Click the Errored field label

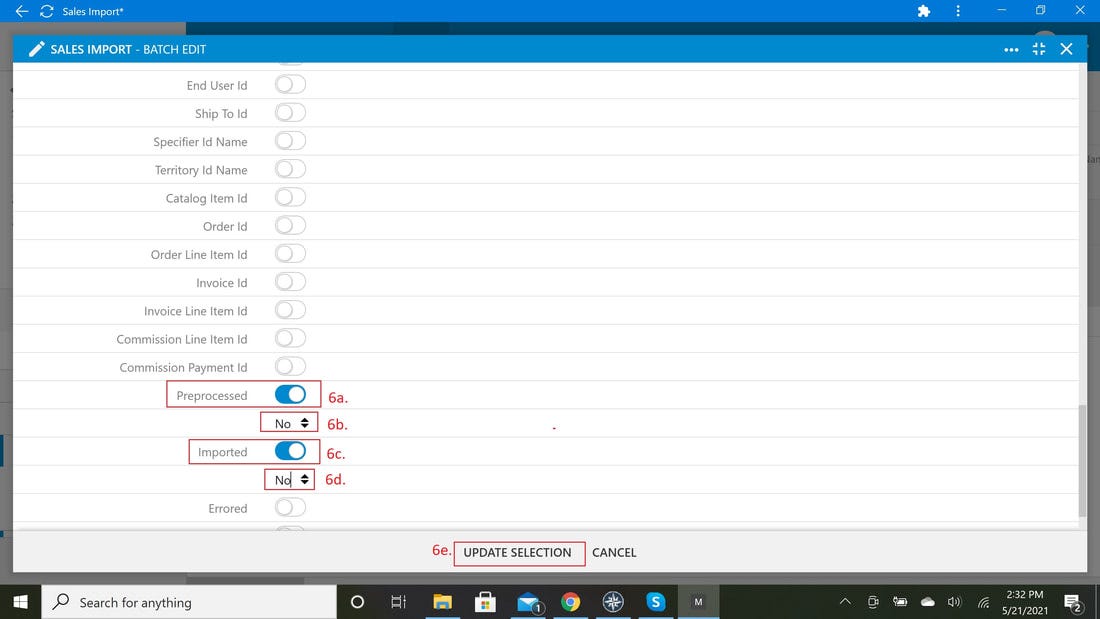pyautogui.click(x=227, y=508)
